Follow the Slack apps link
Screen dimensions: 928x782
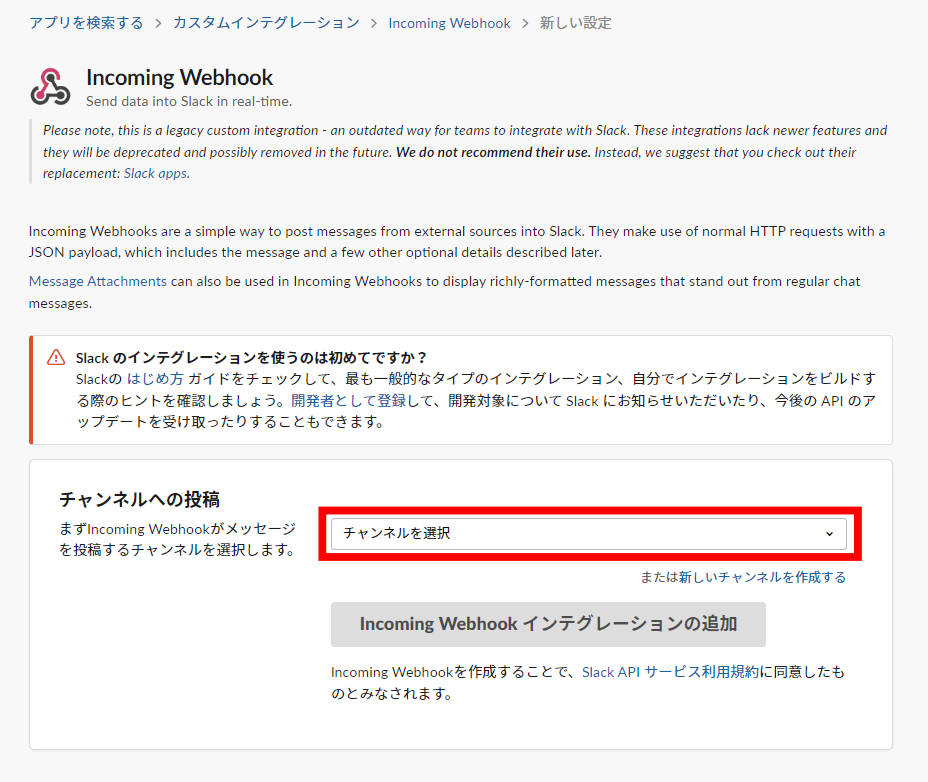[156, 173]
